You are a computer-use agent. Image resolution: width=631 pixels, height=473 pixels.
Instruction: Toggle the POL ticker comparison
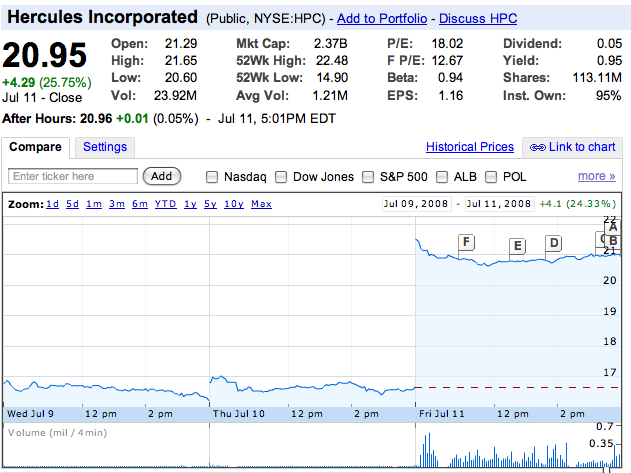pyautogui.click(x=491, y=177)
